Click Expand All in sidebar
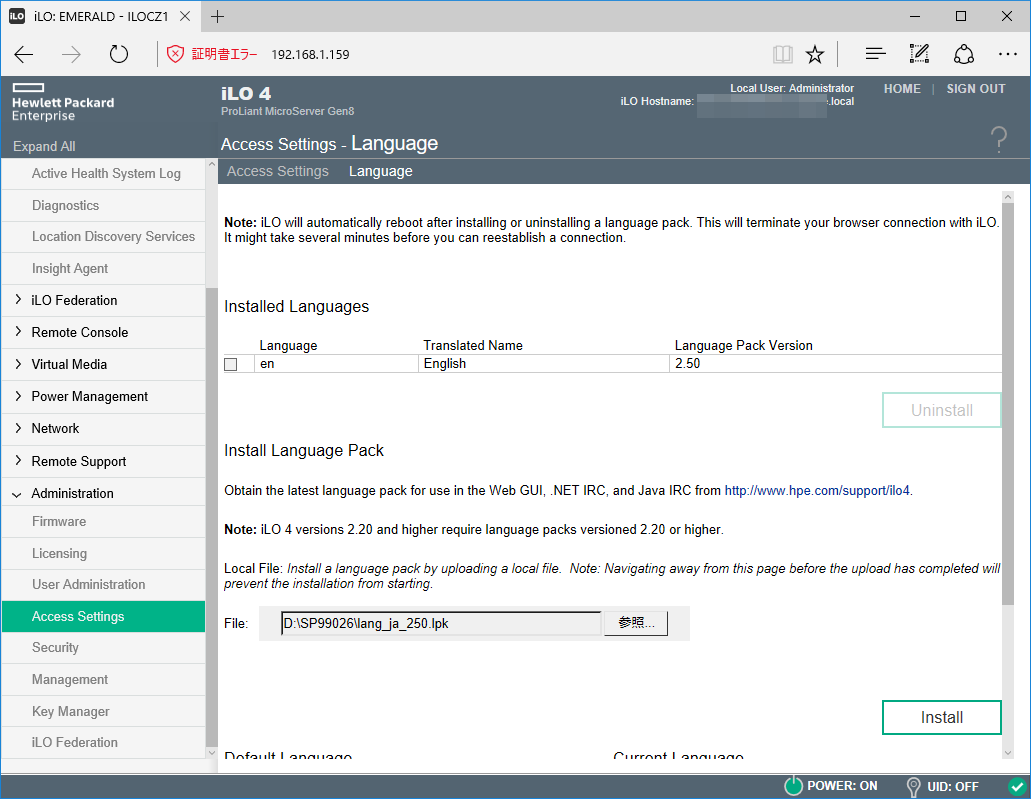 pyautogui.click(x=44, y=146)
